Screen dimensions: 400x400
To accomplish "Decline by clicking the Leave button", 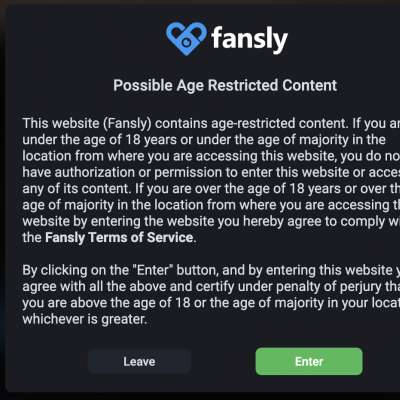I will (x=139, y=362).
